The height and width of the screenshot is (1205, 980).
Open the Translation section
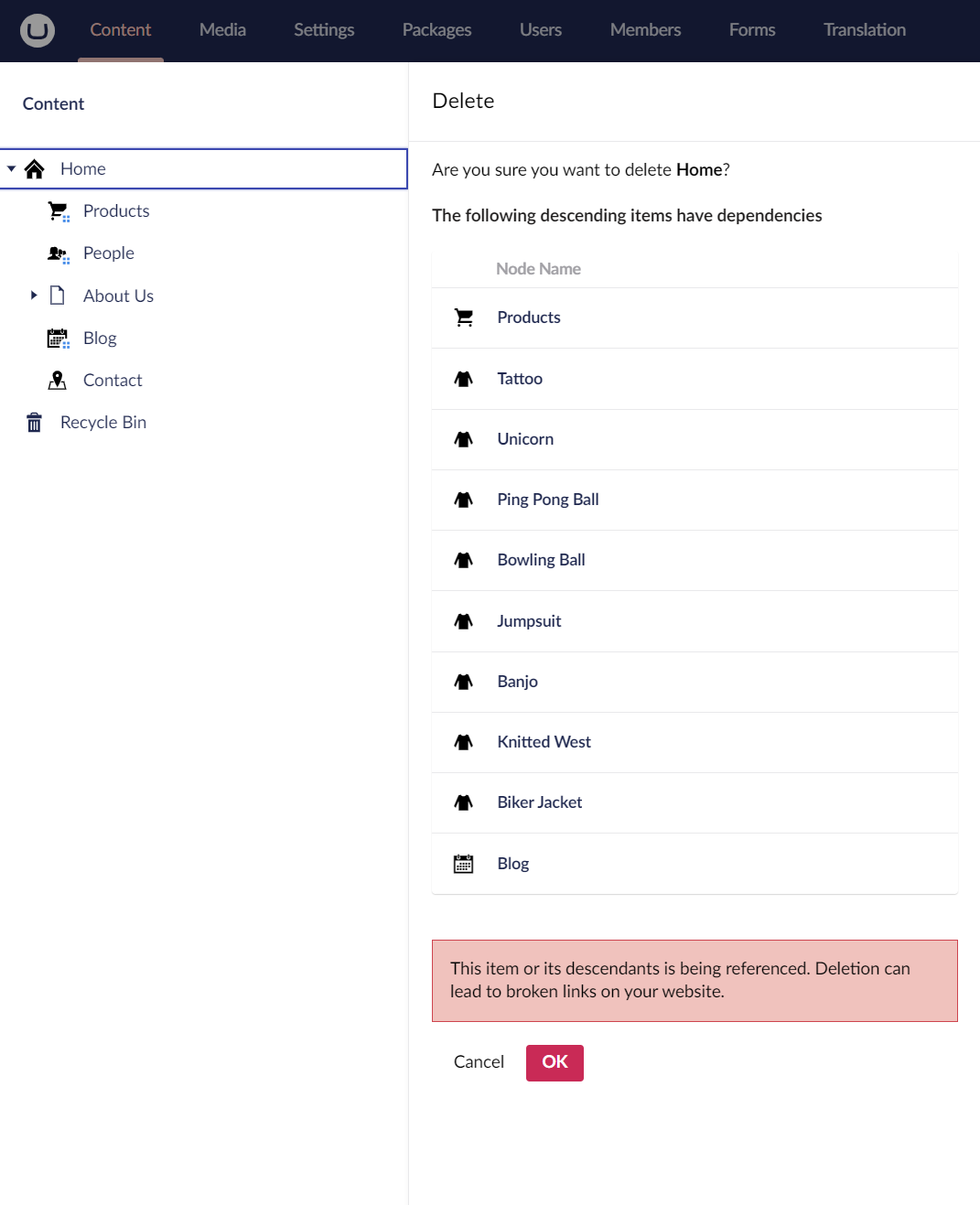(x=864, y=29)
